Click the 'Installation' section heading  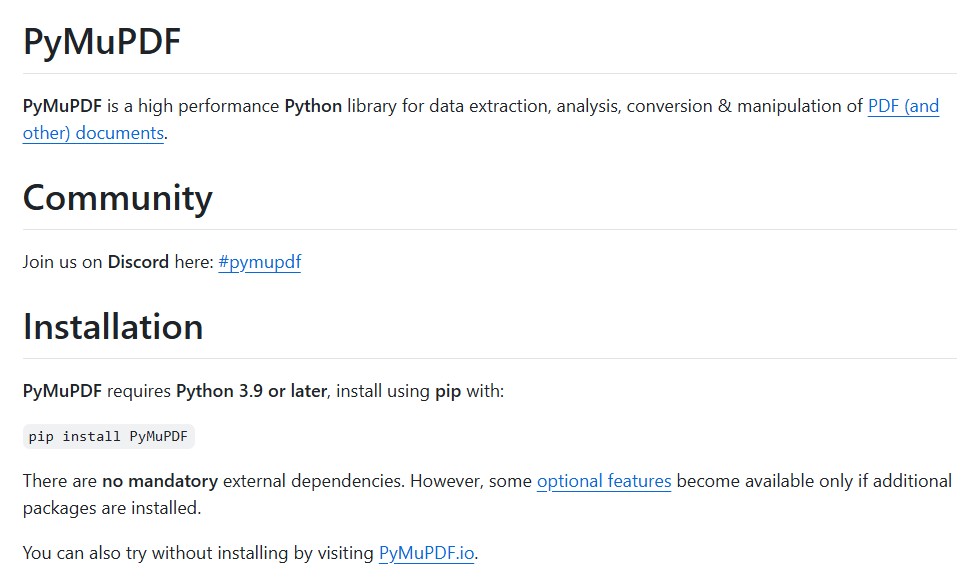(113, 327)
